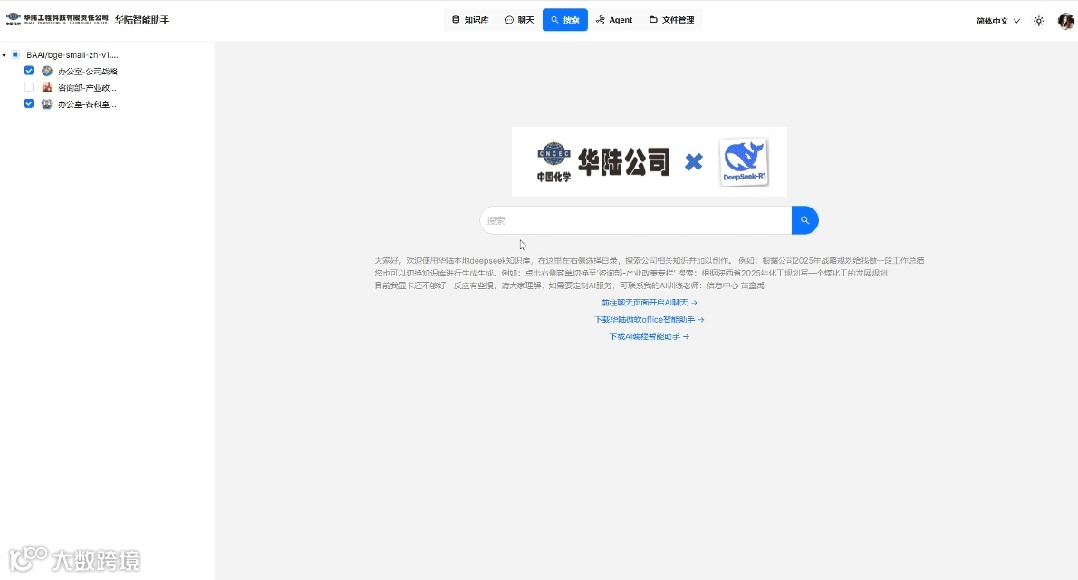Select the BAAI/bge-small-zh-v1 tree label

click(72, 54)
